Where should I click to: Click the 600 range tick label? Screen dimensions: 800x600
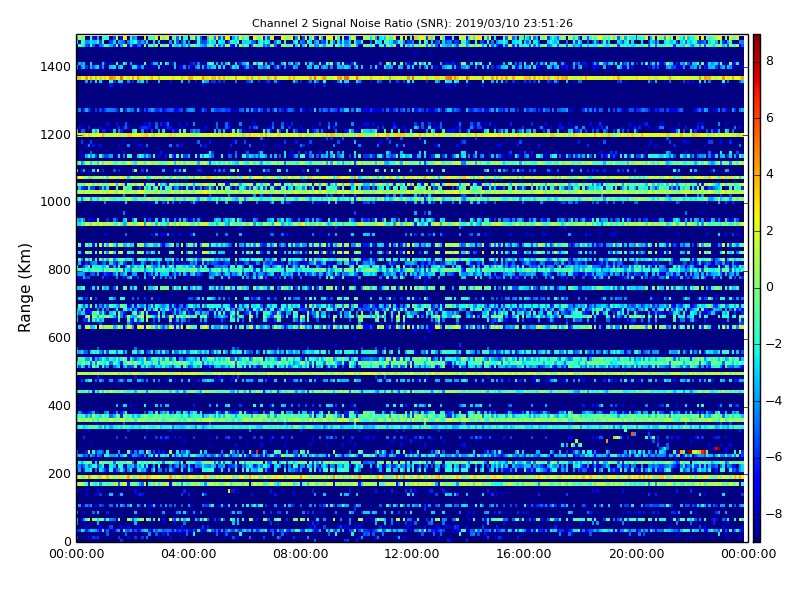(x=59, y=338)
